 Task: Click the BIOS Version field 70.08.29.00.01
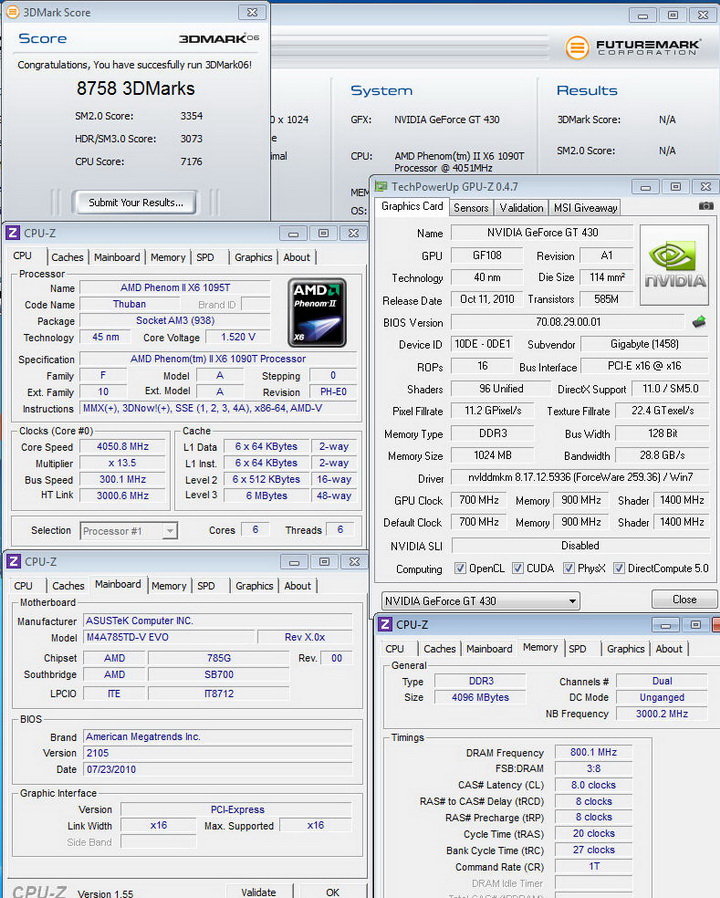point(568,322)
